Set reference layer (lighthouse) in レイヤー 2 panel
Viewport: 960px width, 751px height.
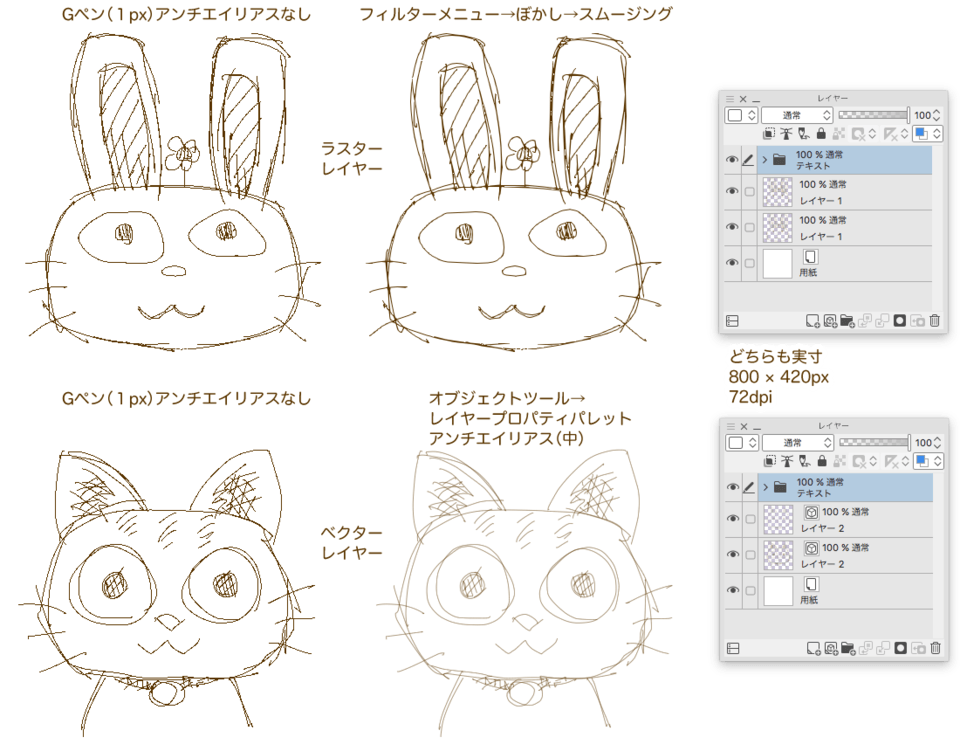(x=787, y=461)
